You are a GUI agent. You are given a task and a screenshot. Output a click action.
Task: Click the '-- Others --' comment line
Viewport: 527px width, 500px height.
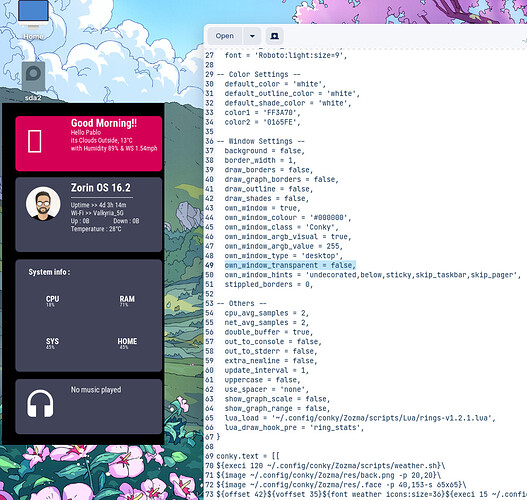click(x=241, y=303)
